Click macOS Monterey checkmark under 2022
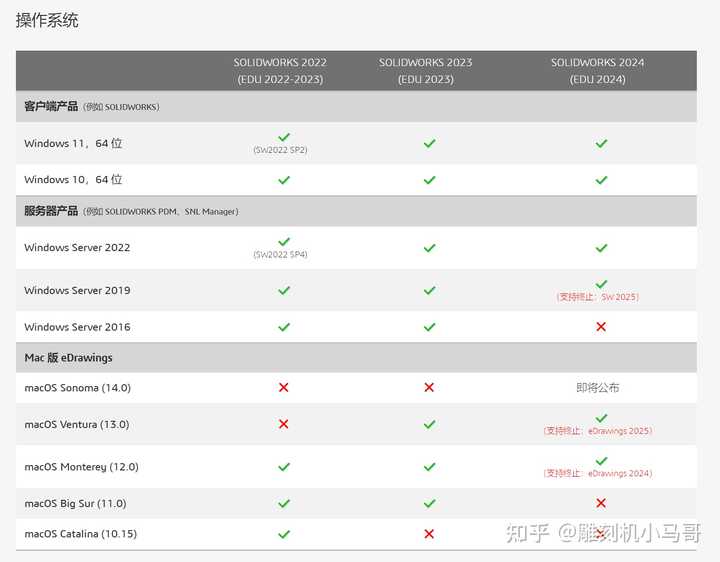Viewport: 720px width, 562px height. point(284,467)
